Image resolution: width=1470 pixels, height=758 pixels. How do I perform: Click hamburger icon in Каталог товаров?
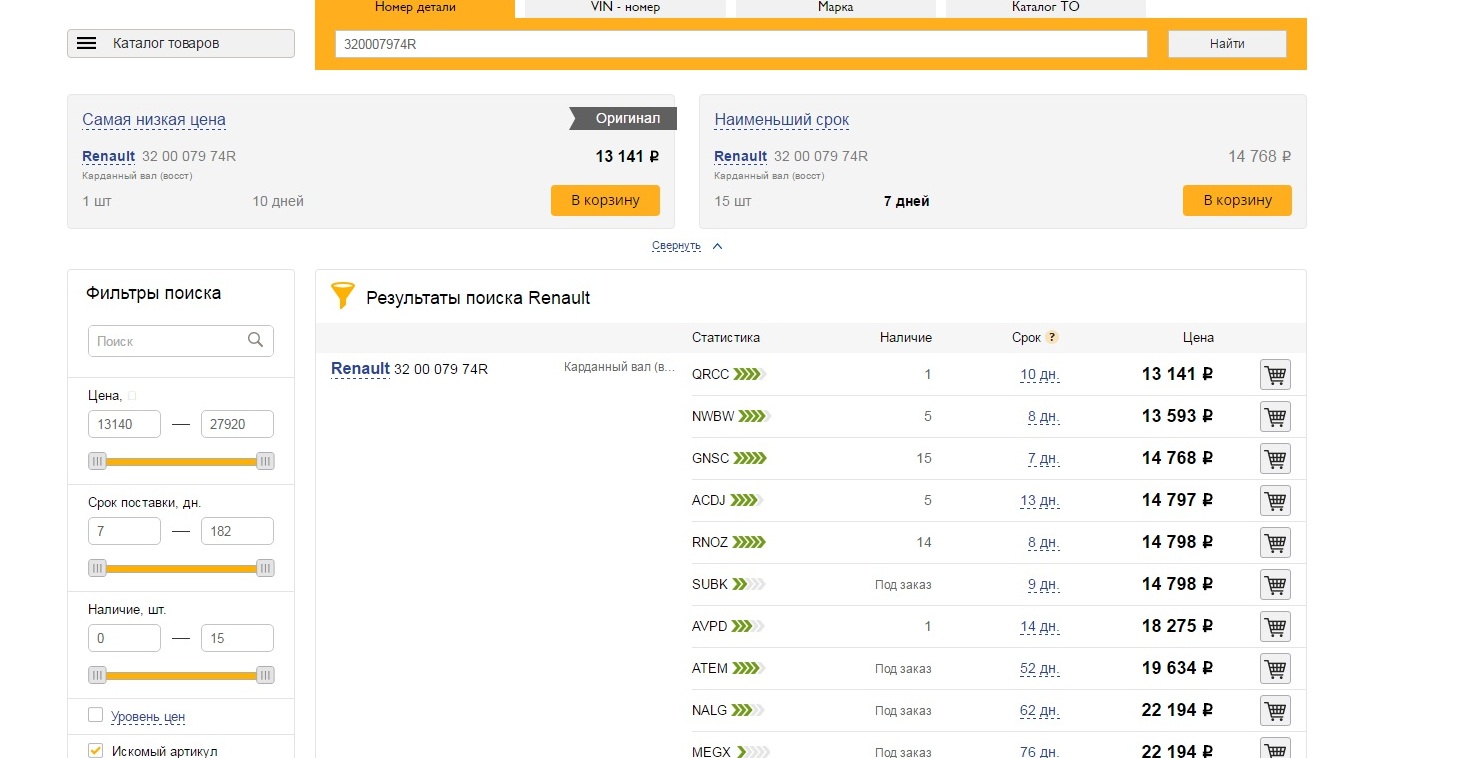pyautogui.click(x=87, y=43)
